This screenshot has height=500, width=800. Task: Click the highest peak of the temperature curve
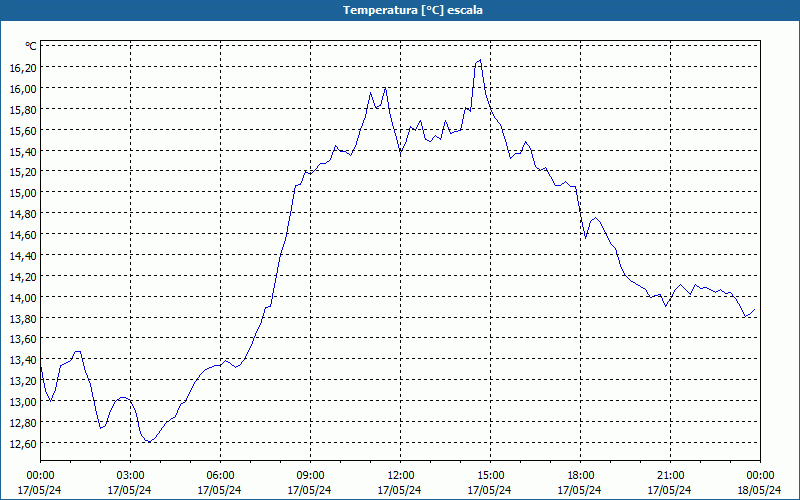click(480, 60)
